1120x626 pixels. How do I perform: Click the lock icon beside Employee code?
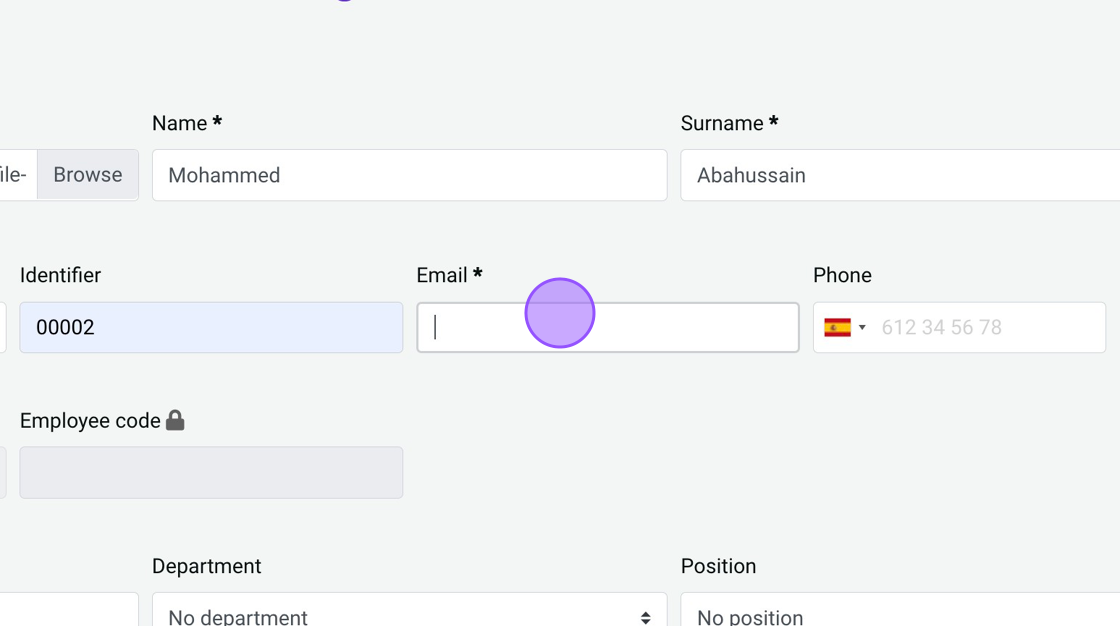coord(175,420)
